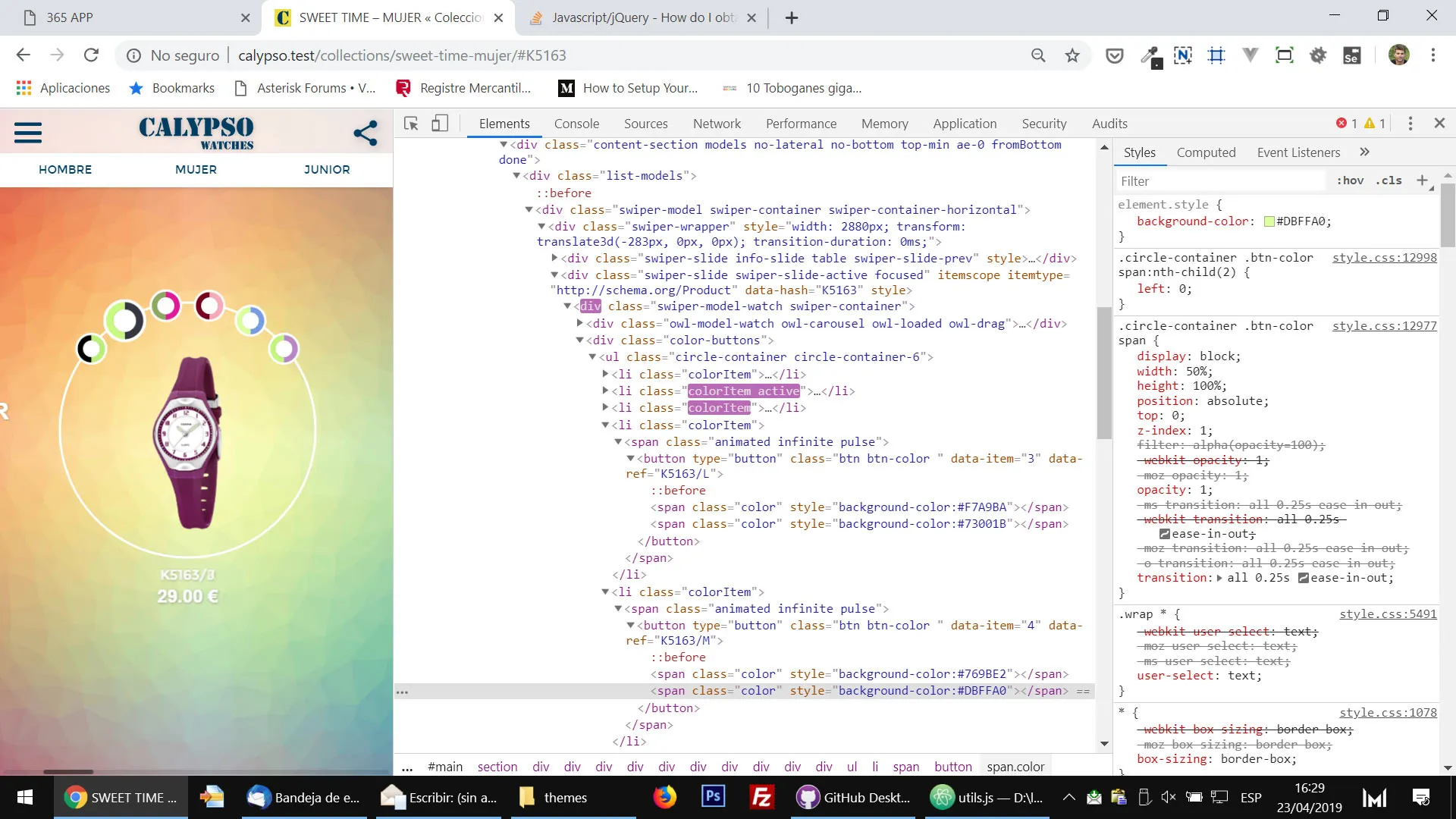Open Photoshop from the taskbar

click(713, 797)
